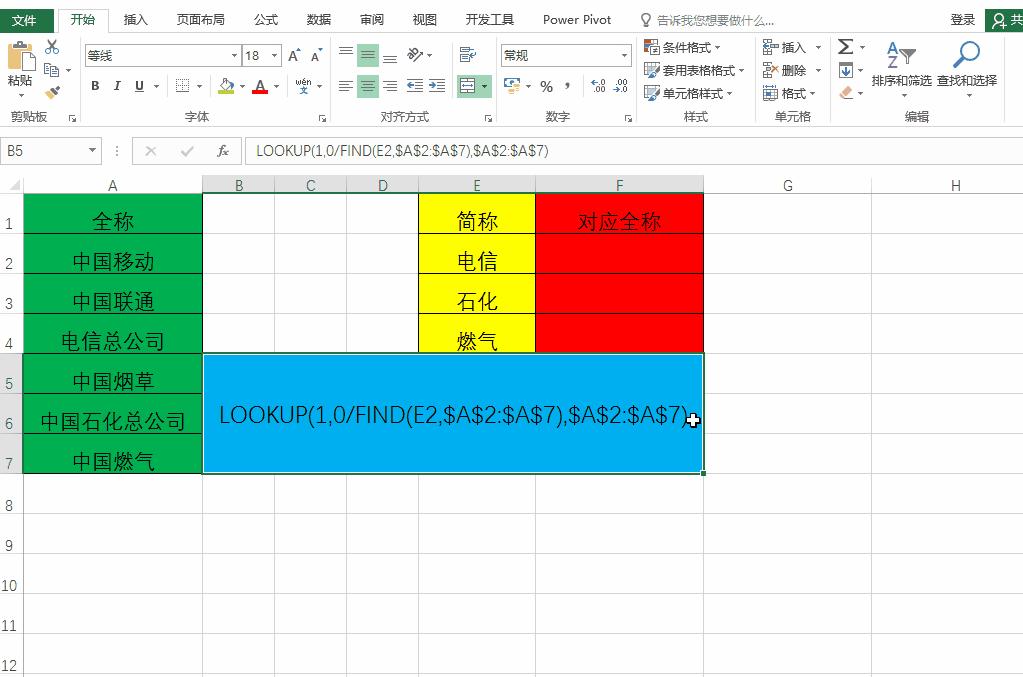Click 查找和选择 button
The height and width of the screenshot is (677, 1023).
click(x=967, y=69)
